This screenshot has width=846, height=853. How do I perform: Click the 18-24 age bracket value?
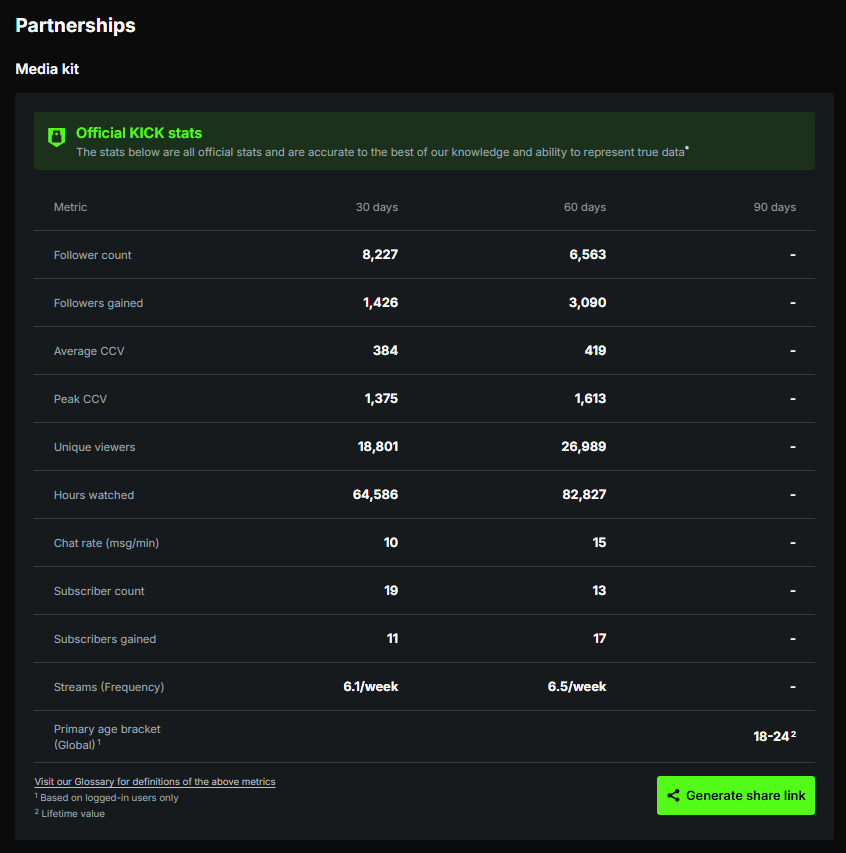point(775,736)
